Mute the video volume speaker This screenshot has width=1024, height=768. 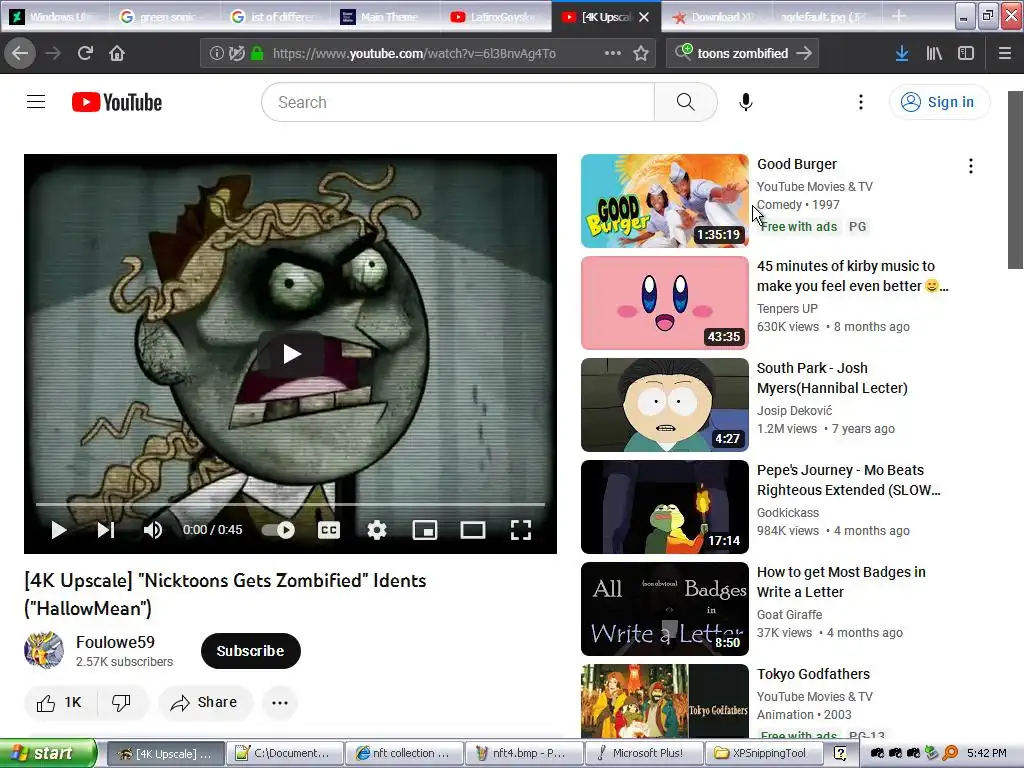(152, 530)
